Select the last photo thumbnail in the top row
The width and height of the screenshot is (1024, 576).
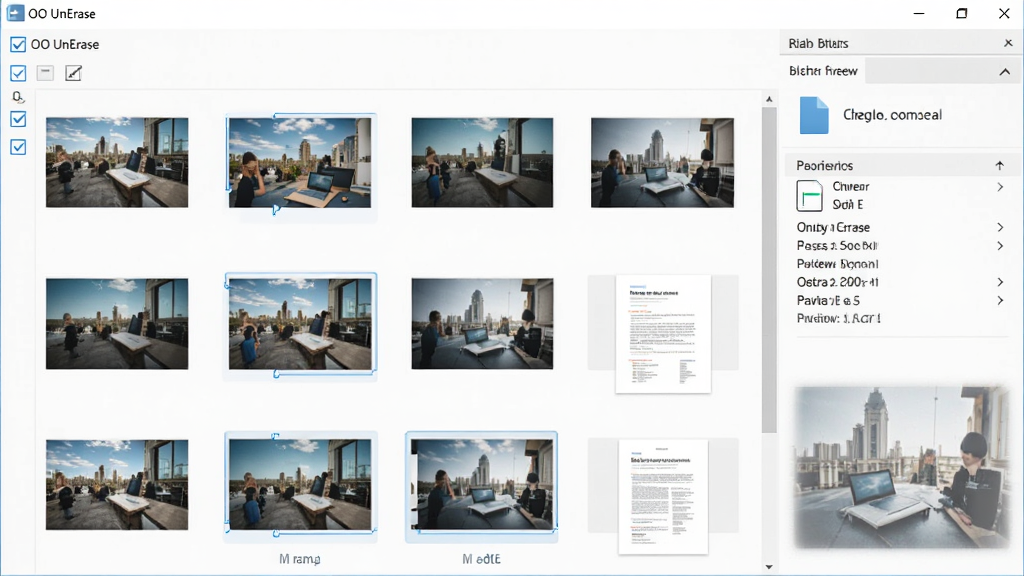pyautogui.click(x=662, y=163)
